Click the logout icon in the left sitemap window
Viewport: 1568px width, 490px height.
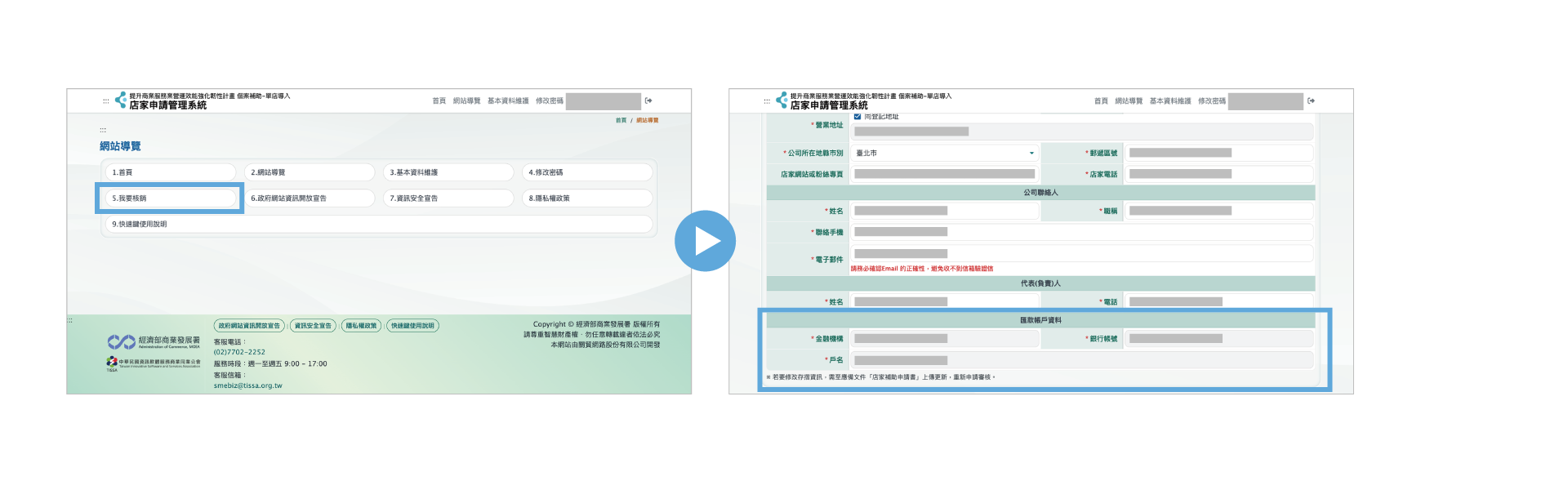tap(648, 101)
